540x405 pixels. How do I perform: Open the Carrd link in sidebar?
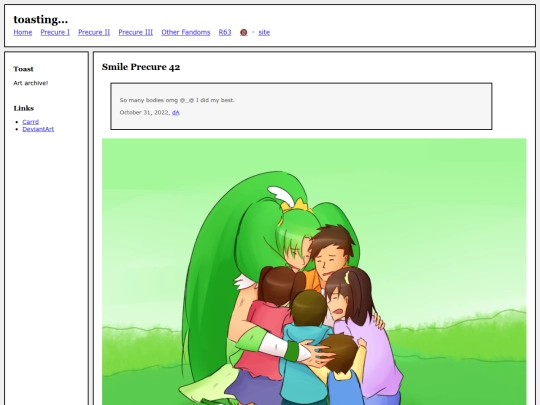31,122
